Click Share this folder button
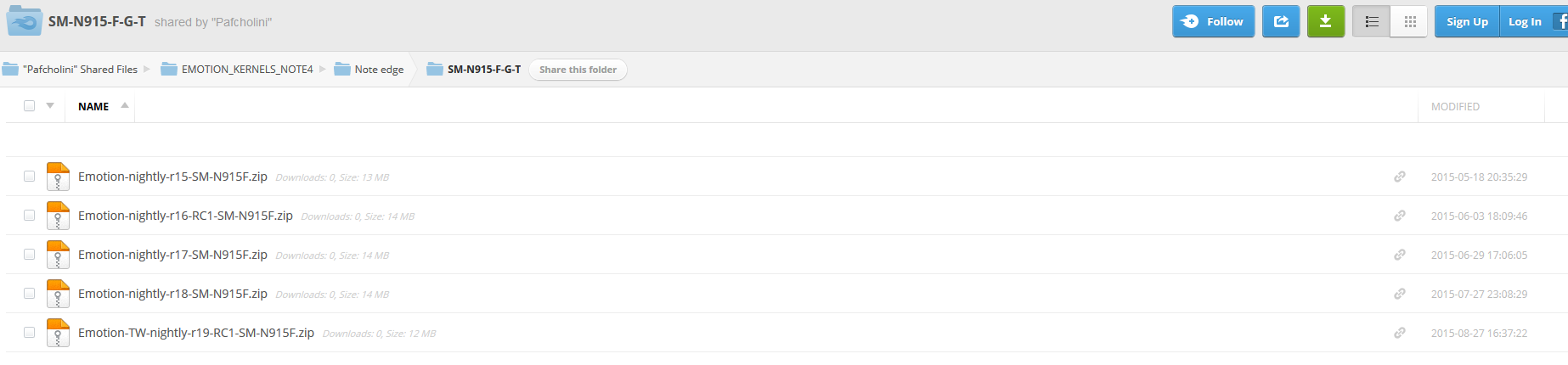 point(578,70)
